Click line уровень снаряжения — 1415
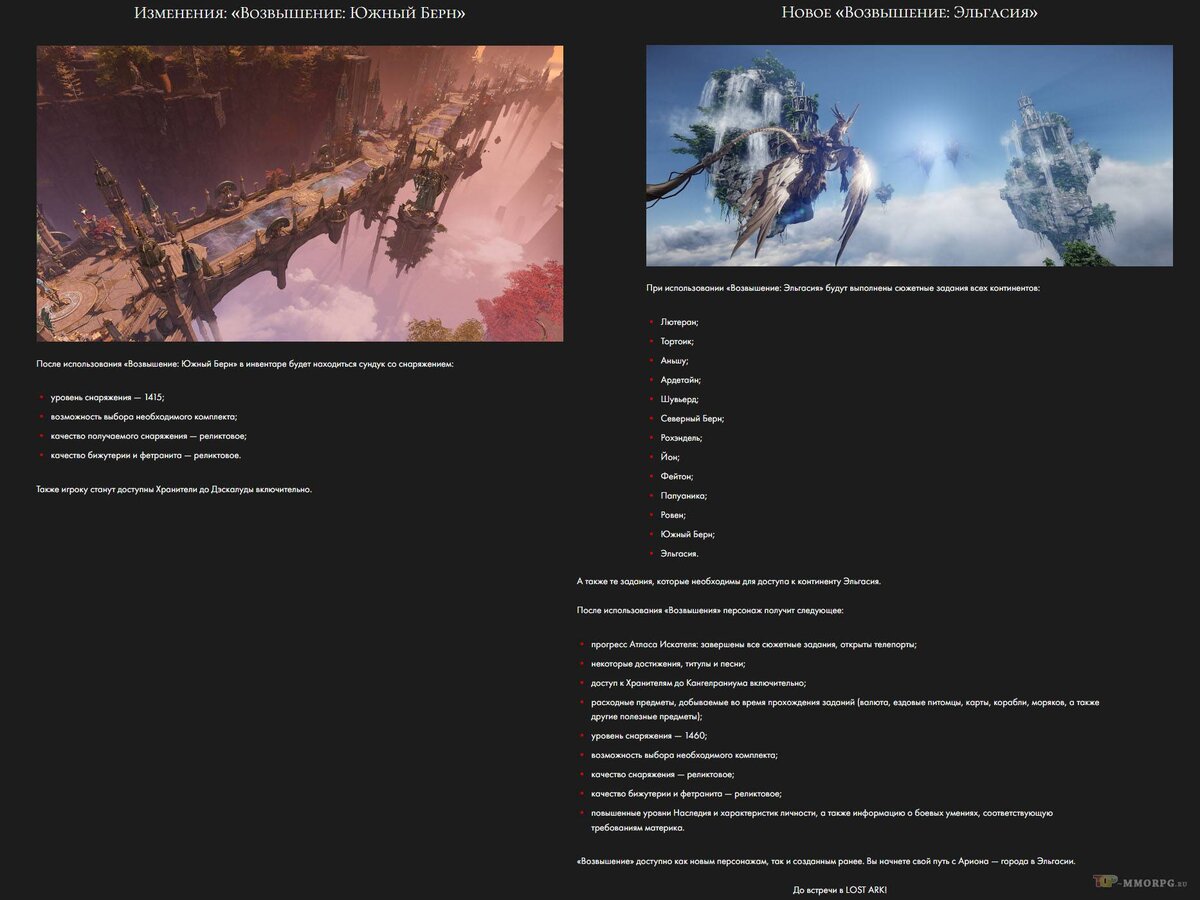 point(108,397)
